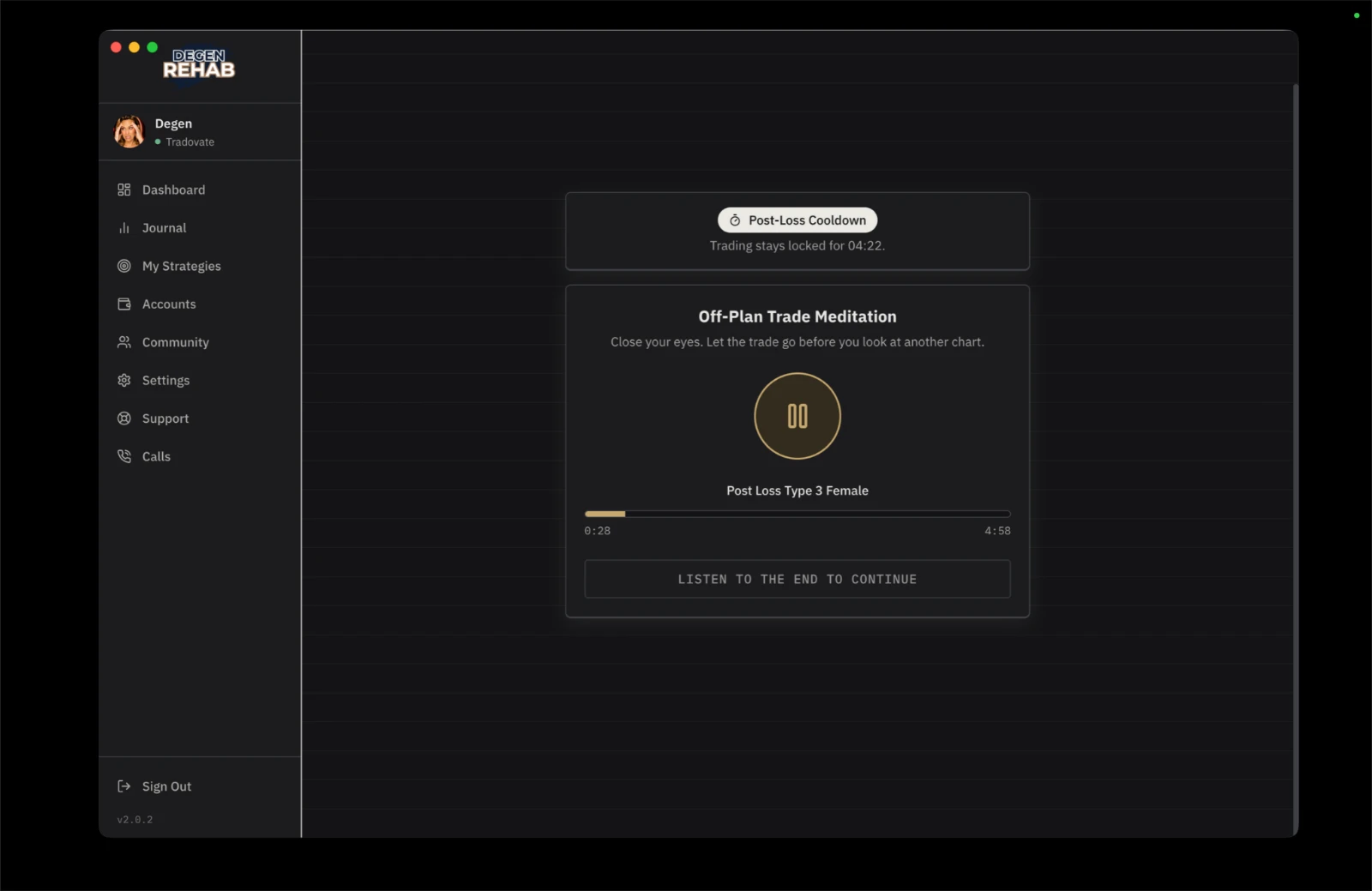Click the vertical scrollbar on right
1372x891 pixels.
tap(1295, 459)
